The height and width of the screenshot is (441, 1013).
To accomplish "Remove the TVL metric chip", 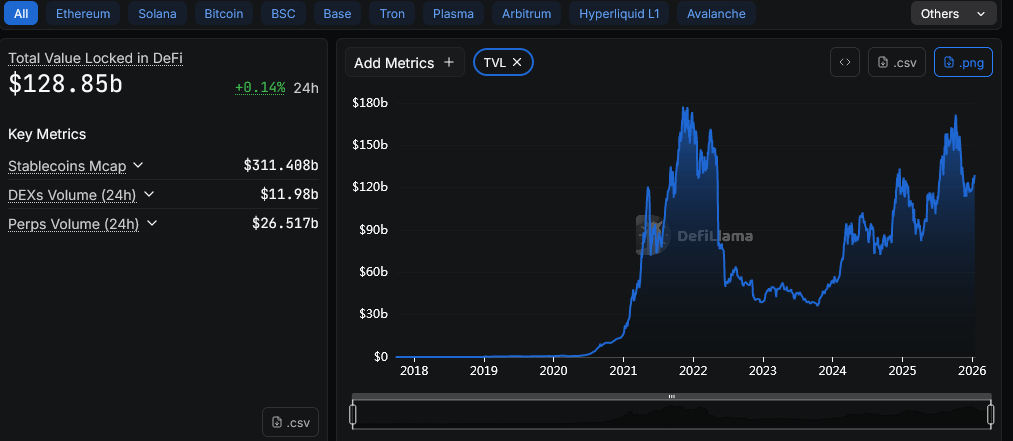I will tap(517, 62).
